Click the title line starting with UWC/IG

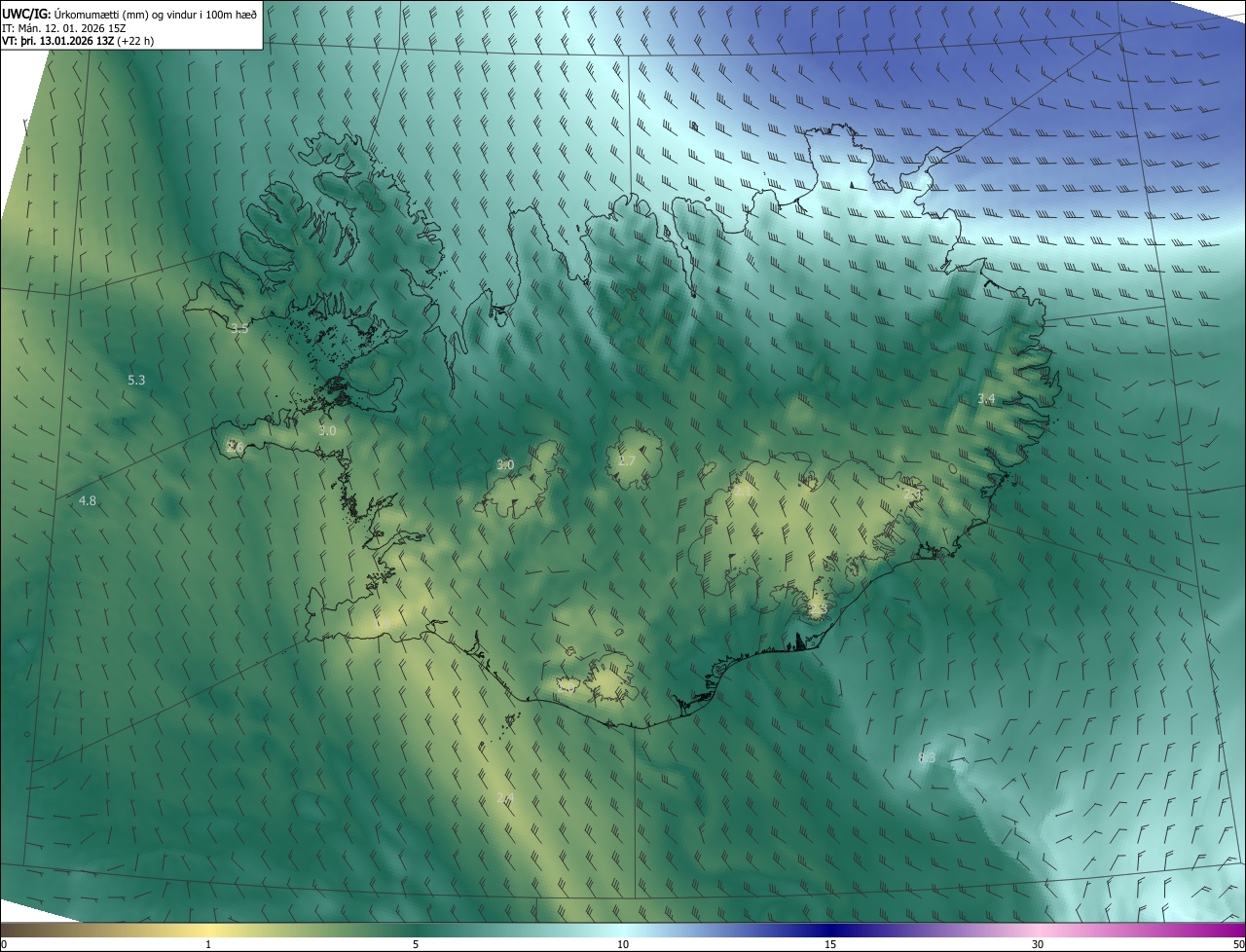click(129, 14)
